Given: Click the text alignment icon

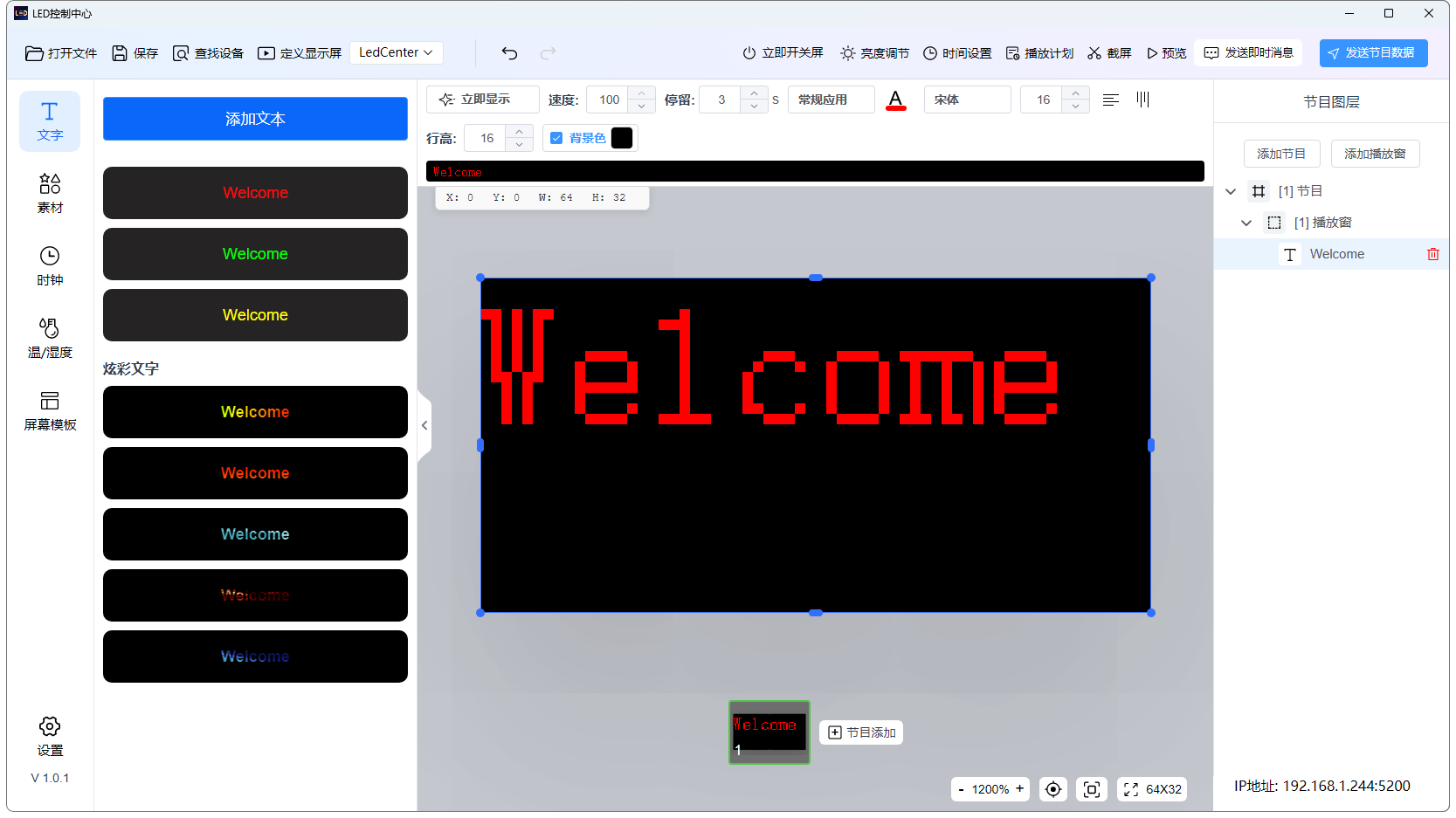Looking at the screenshot, I should coord(1110,100).
